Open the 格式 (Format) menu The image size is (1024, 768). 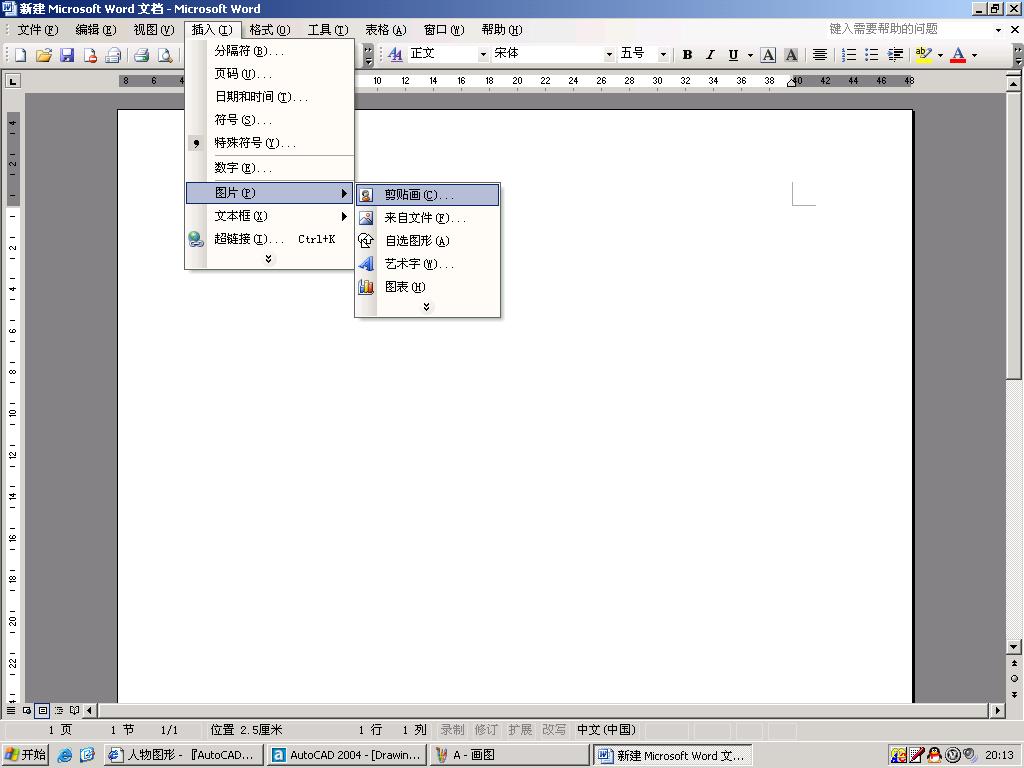pyautogui.click(x=270, y=30)
